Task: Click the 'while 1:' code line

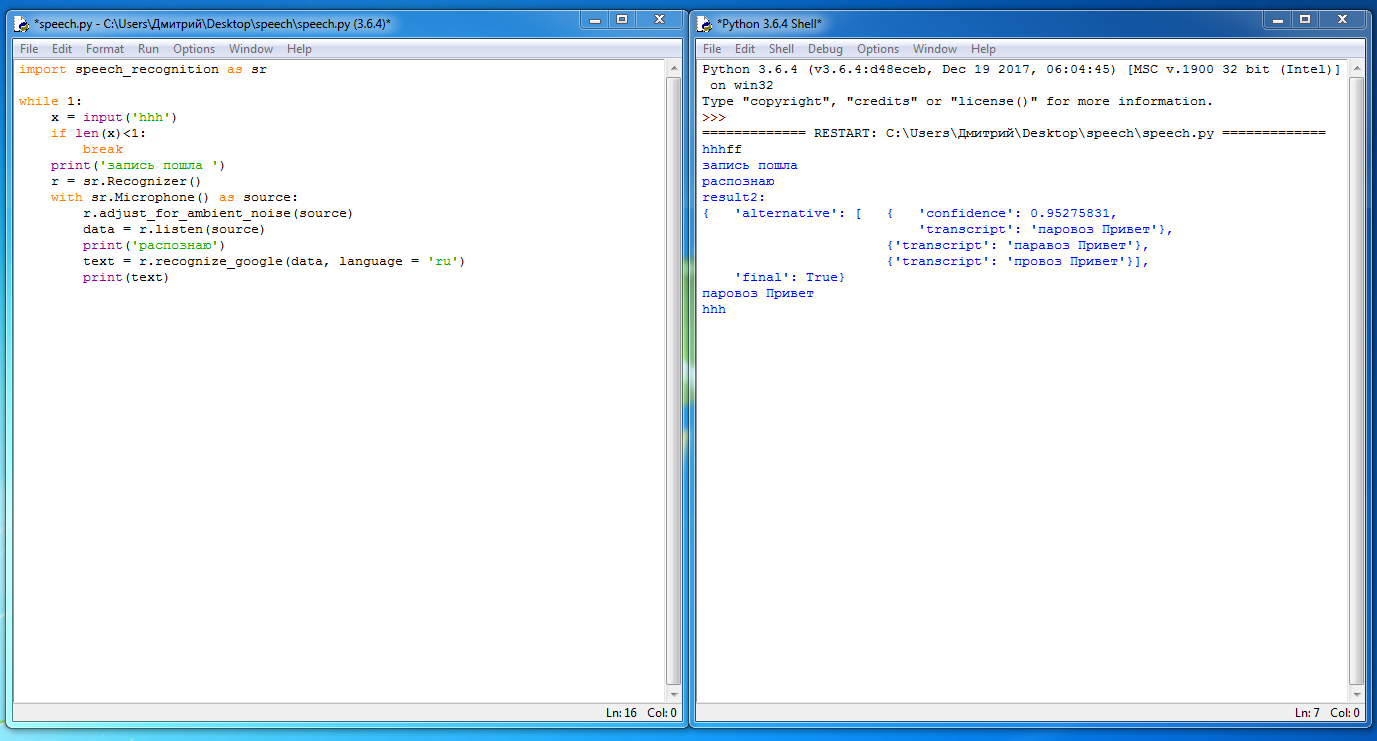Action: coord(51,102)
